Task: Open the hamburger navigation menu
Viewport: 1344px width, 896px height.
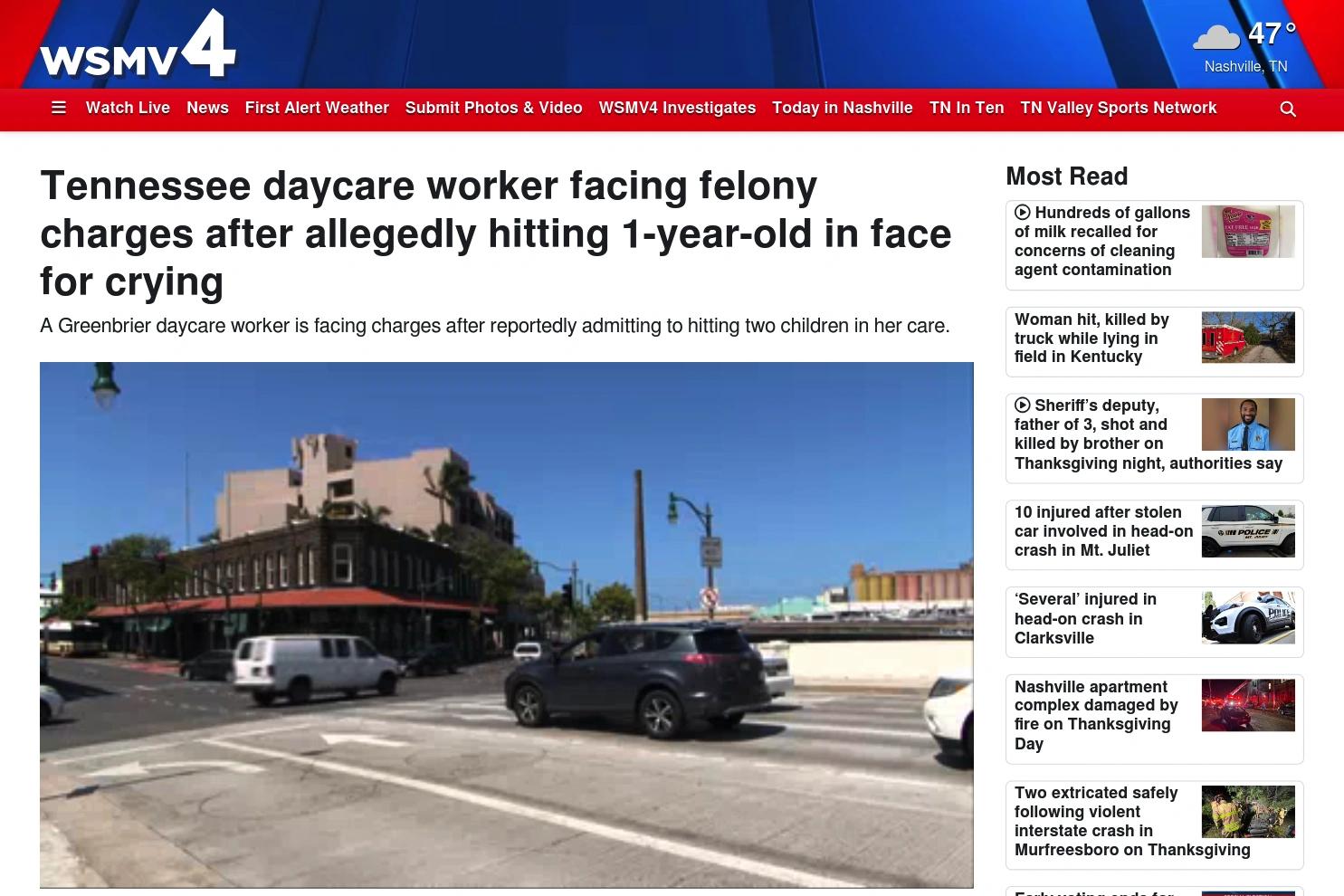Action: pyautogui.click(x=59, y=108)
